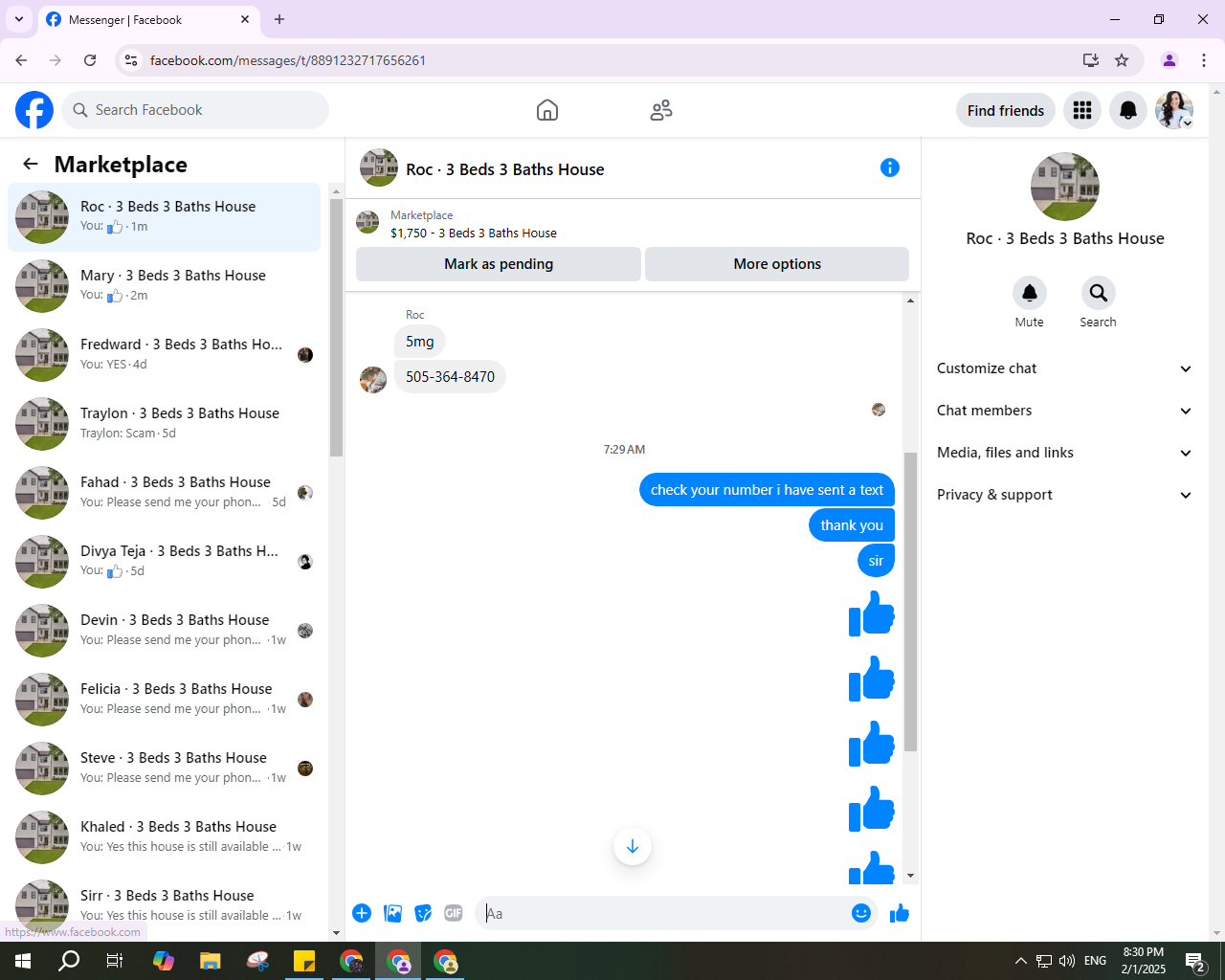Expand Privacy & support section
1225x980 pixels.
pyautogui.click(x=1065, y=495)
